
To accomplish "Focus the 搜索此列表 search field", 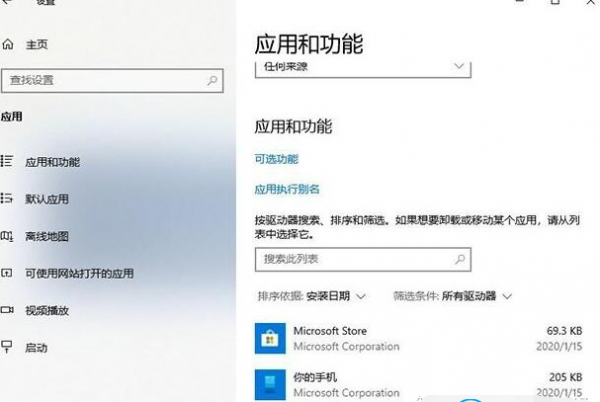I will pos(363,259).
